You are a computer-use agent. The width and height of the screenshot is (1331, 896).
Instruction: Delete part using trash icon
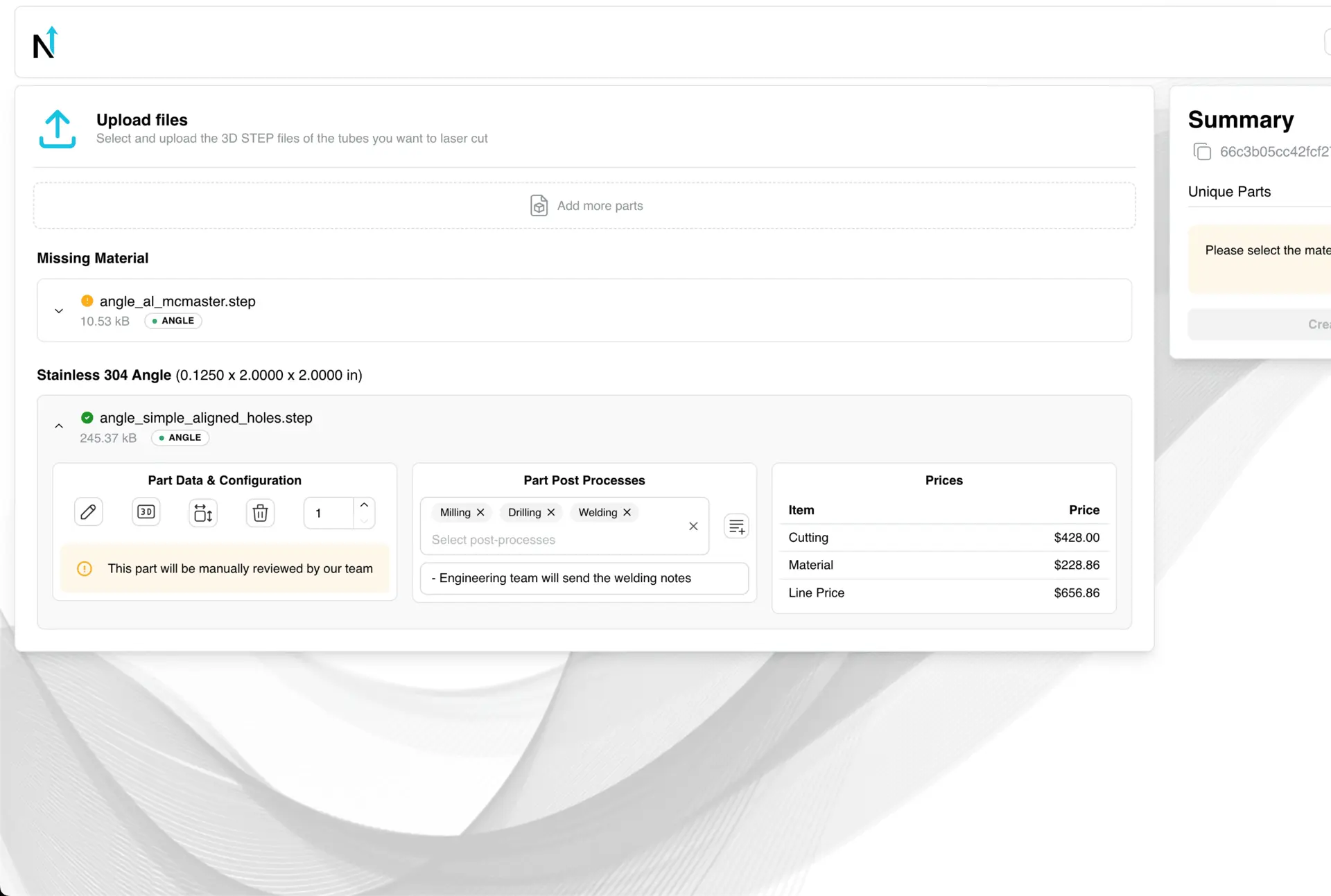260,513
